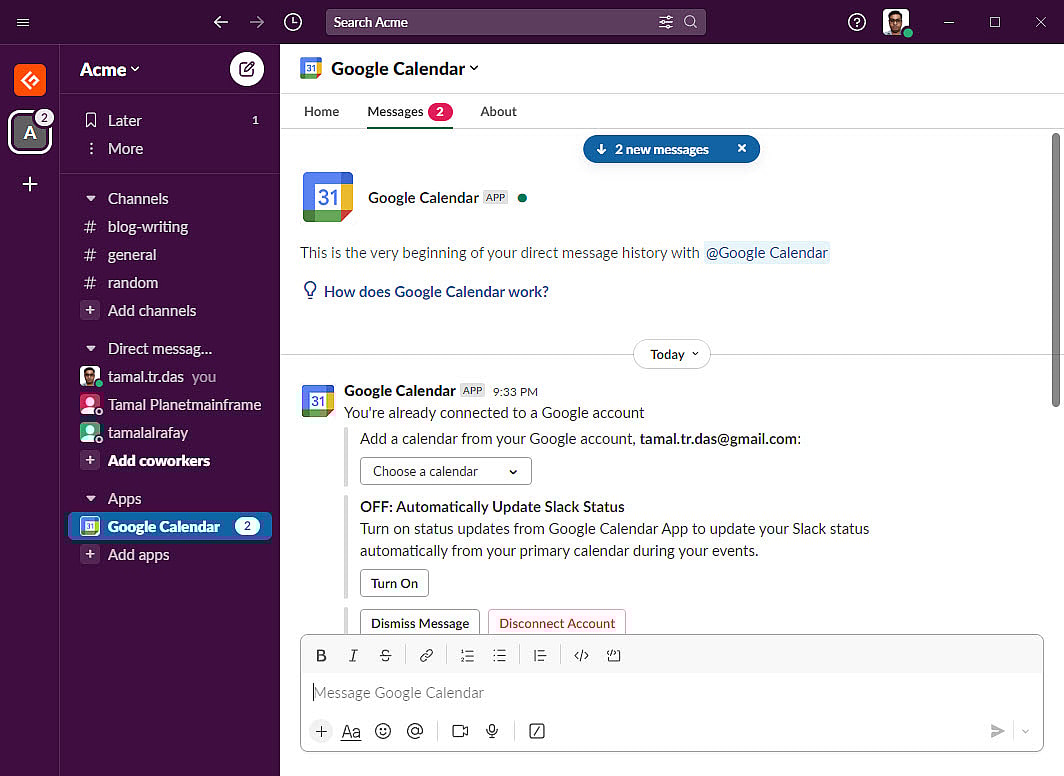Image resolution: width=1064 pixels, height=776 pixels.
Task: Add a workspace with plus icon
Action: tap(30, 184)
